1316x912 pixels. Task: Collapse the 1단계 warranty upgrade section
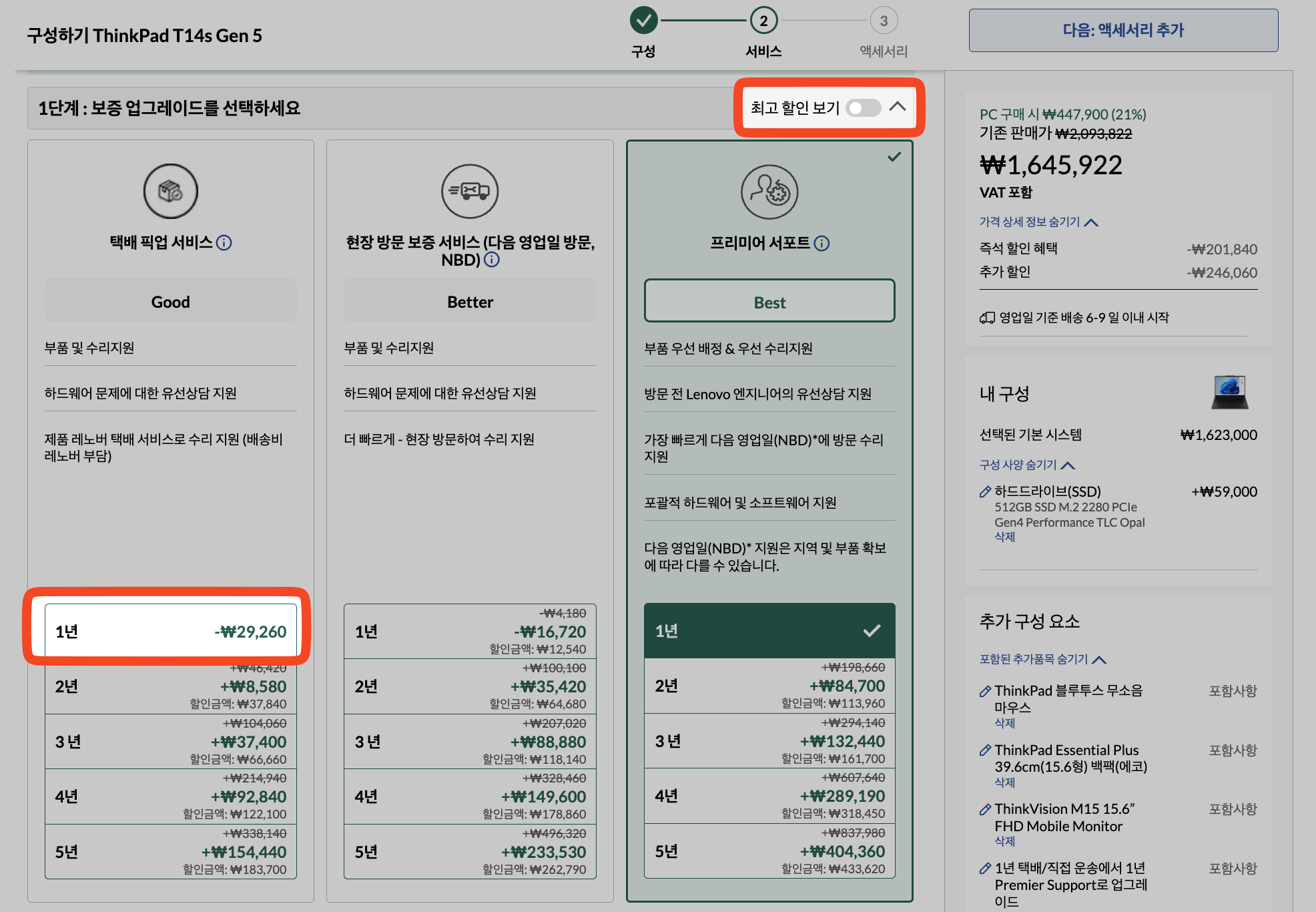898,107
